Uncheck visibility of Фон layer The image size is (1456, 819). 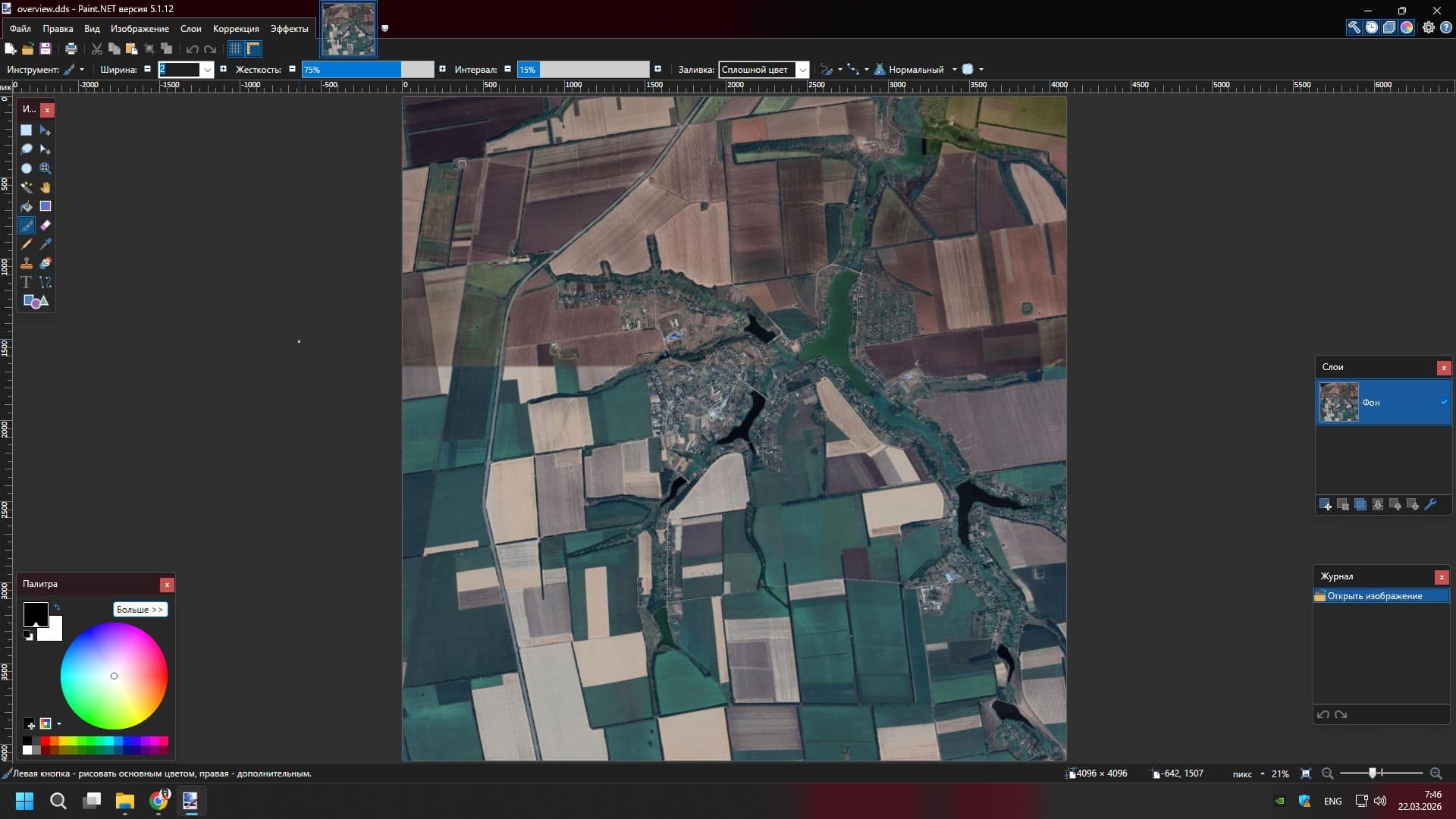pyautogui.click(x=1443, y=403)
